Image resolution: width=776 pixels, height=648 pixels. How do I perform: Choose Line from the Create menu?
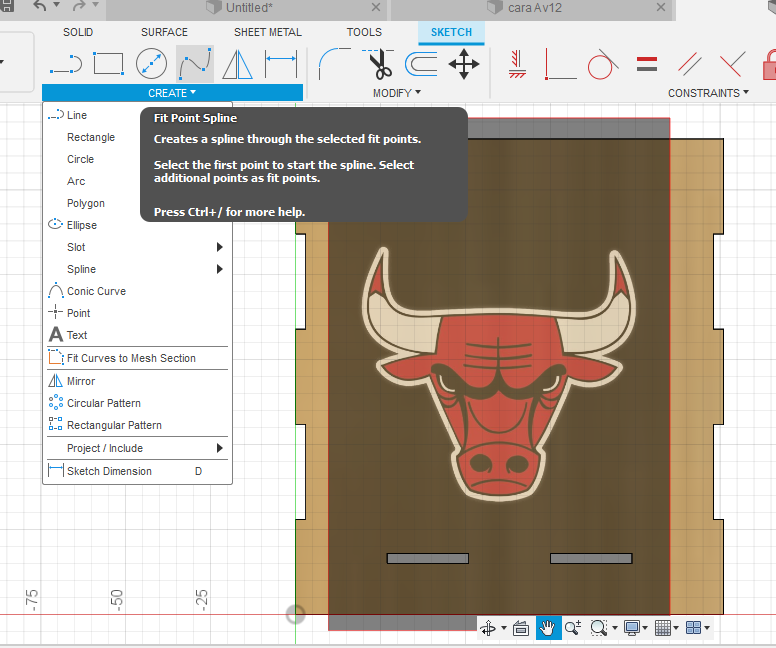coord(138,115)
